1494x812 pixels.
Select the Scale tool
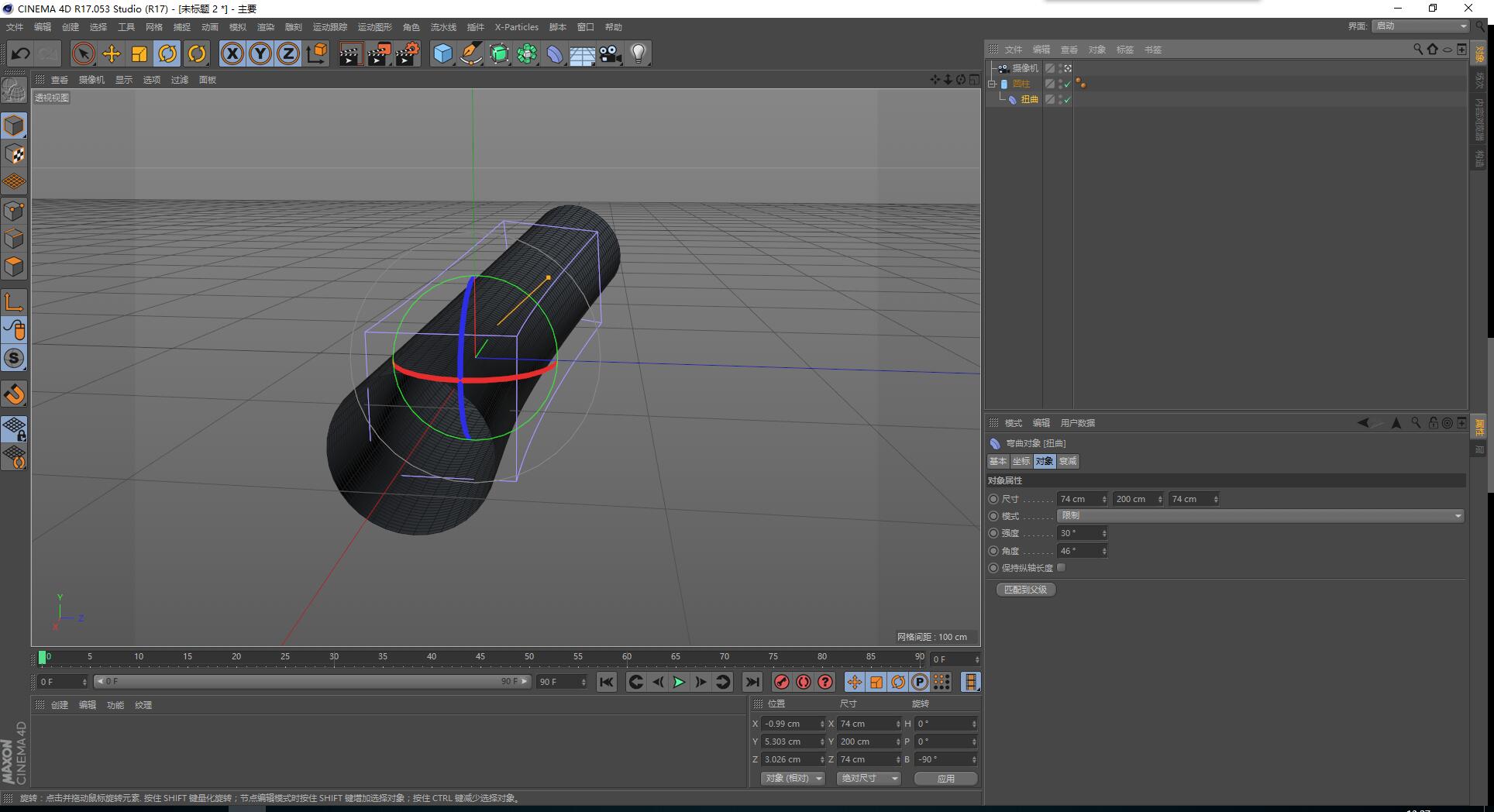(139, 53)
